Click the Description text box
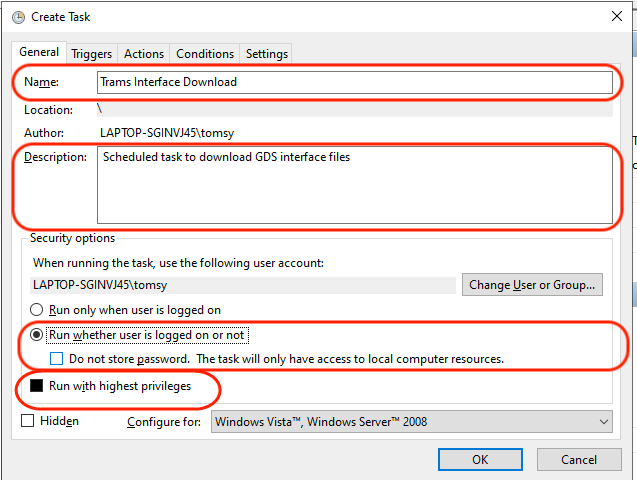Screen dimensions: 637x480 (x=355, y=185)
